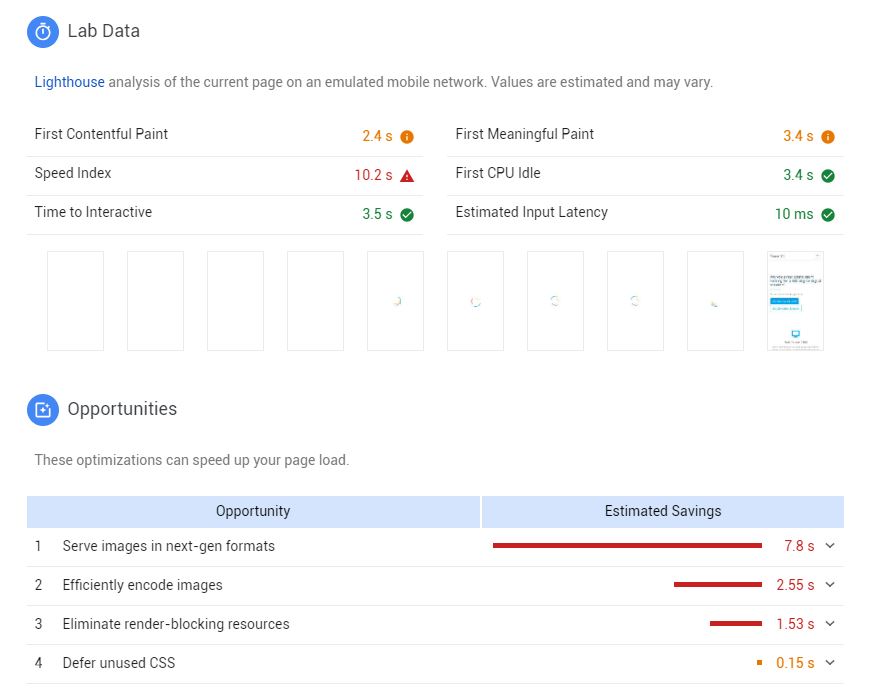Viewport: 870px width, 699px height.
Task: Click the Estimated Input Latency green checkmark
Action: [x=828, y=215]
